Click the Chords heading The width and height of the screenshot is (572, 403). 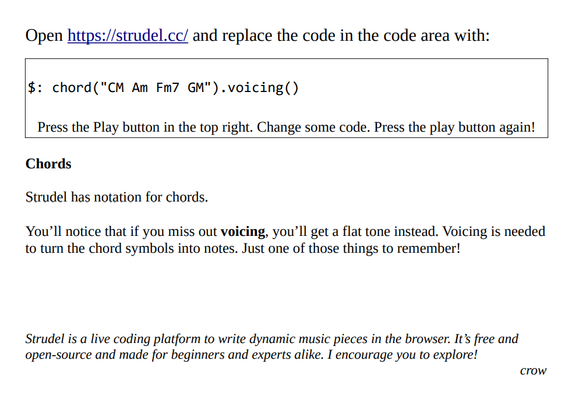(x=48, y=164)
